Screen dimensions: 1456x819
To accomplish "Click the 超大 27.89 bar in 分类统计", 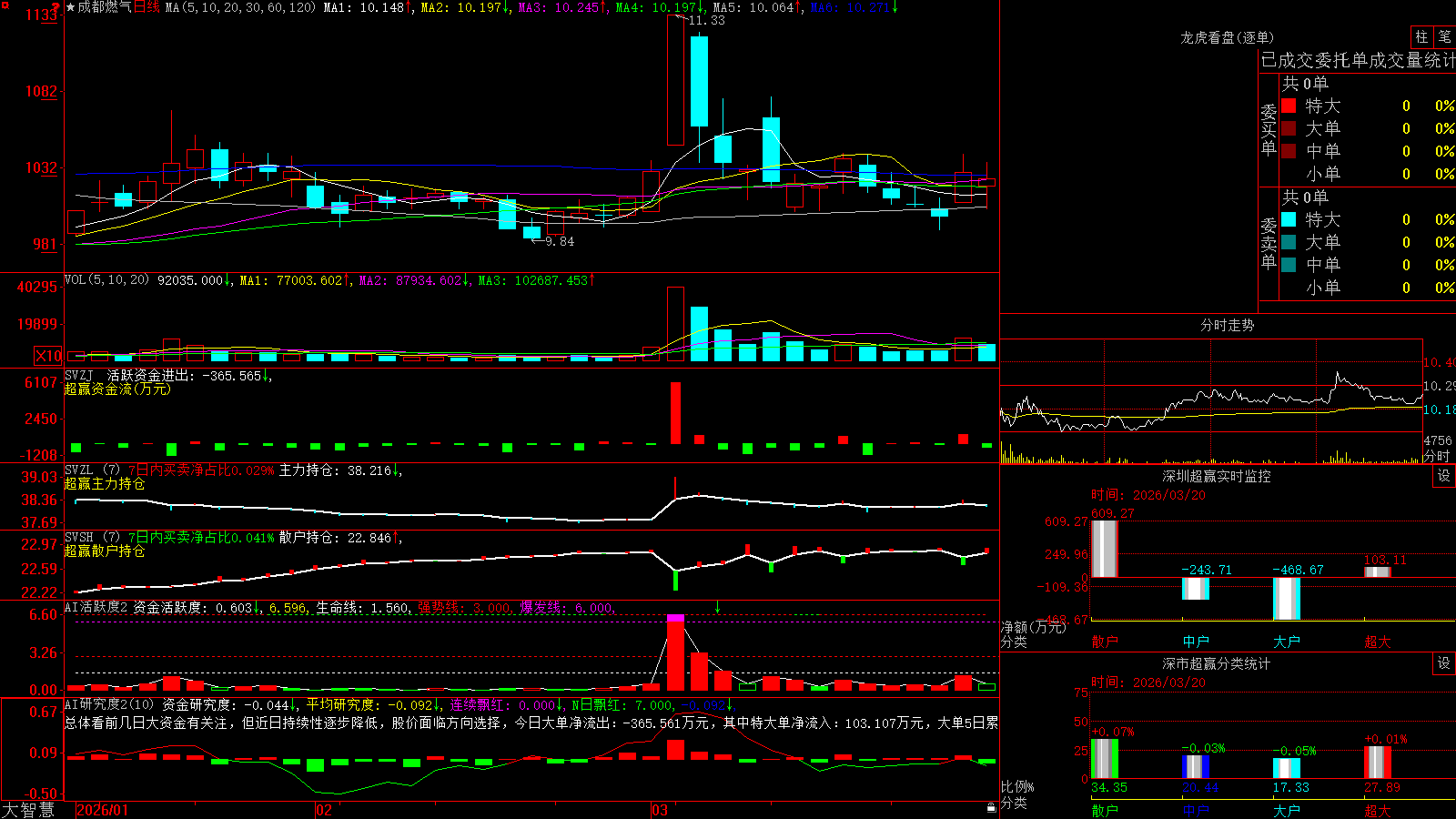I will point(1377,763).
